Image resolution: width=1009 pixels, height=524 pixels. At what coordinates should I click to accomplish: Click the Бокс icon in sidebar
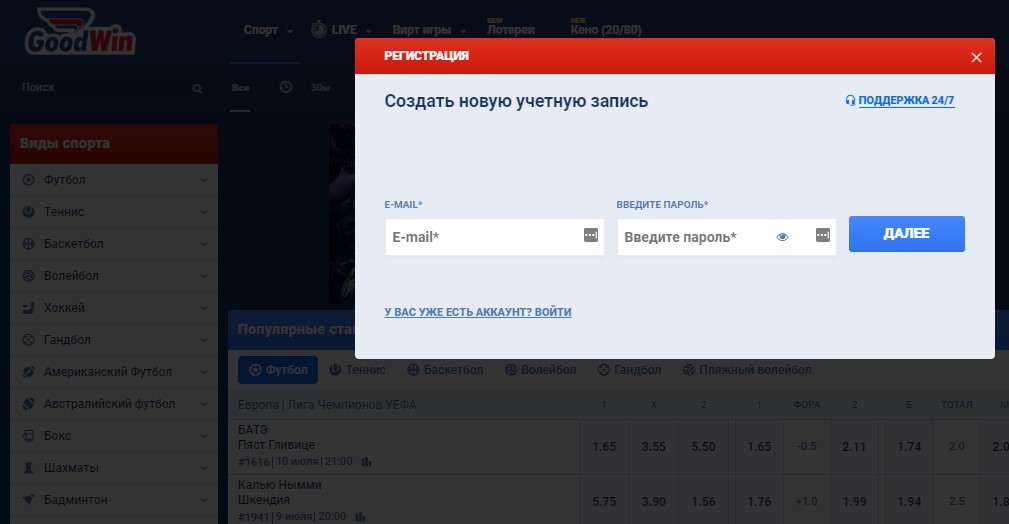tap(28, 435)
